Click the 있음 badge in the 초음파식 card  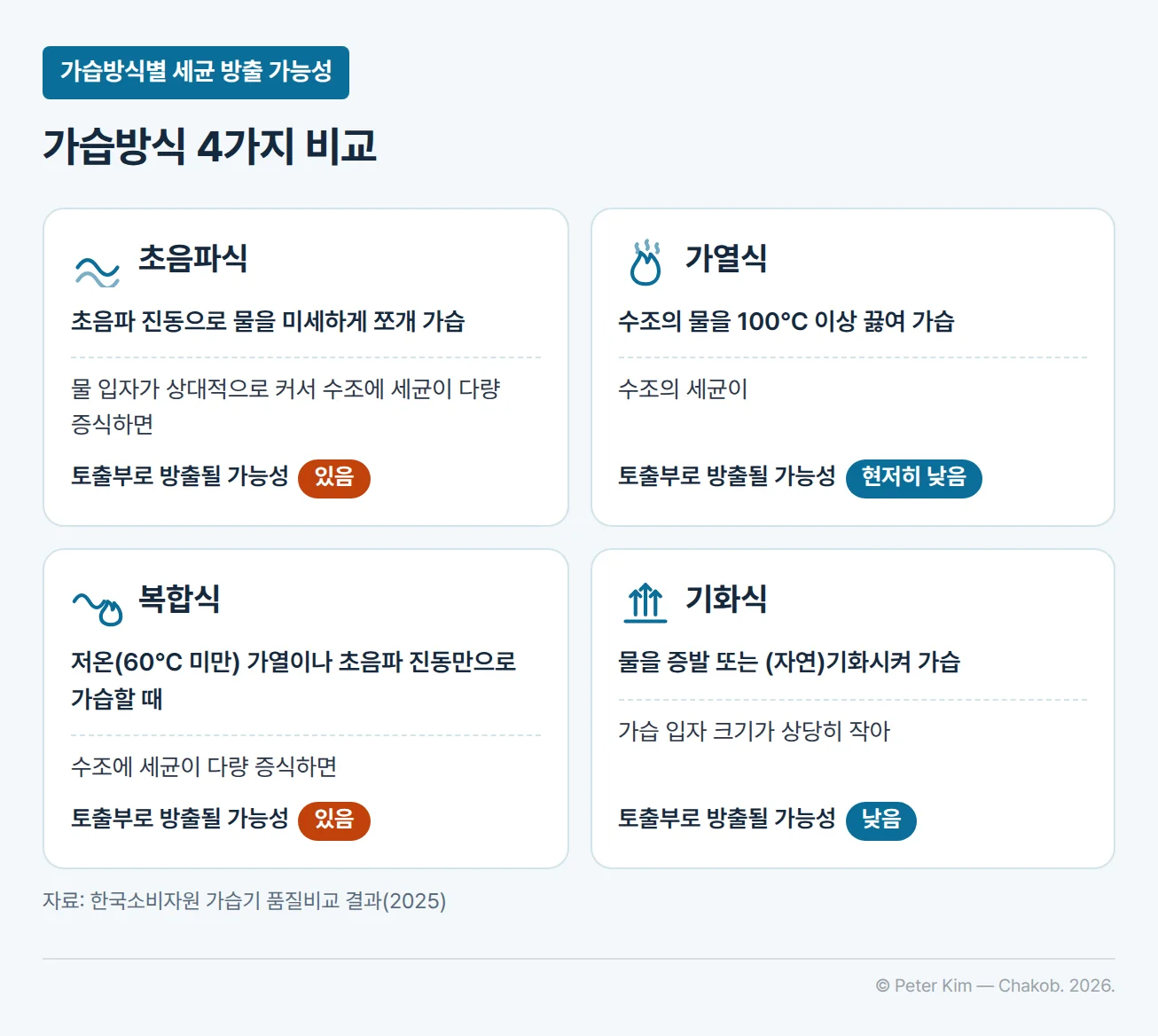334,478
